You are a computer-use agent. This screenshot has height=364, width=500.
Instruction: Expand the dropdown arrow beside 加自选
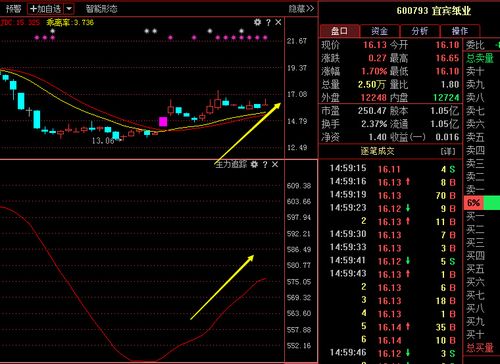click(x=69, y=9)
